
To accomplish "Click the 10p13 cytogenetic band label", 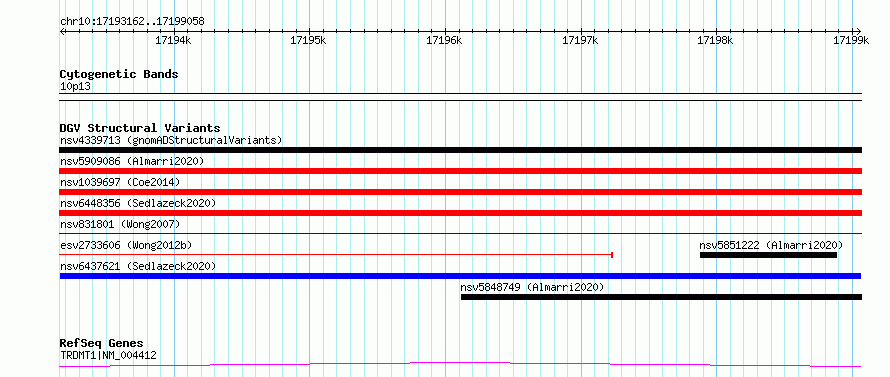I will 75,86.
